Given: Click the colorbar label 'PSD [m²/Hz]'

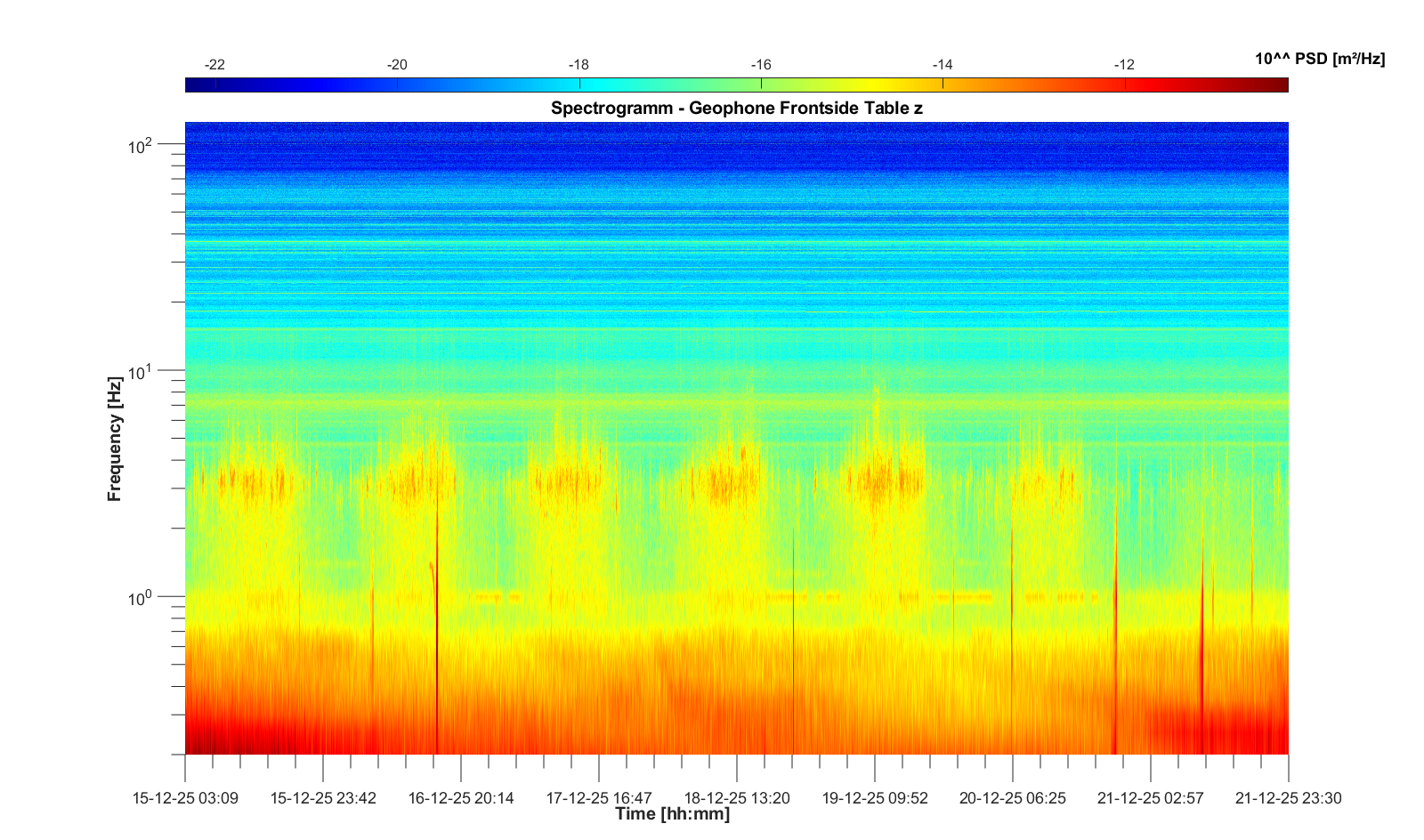Looking at the screenshot, I should [x=1319, y=60].
